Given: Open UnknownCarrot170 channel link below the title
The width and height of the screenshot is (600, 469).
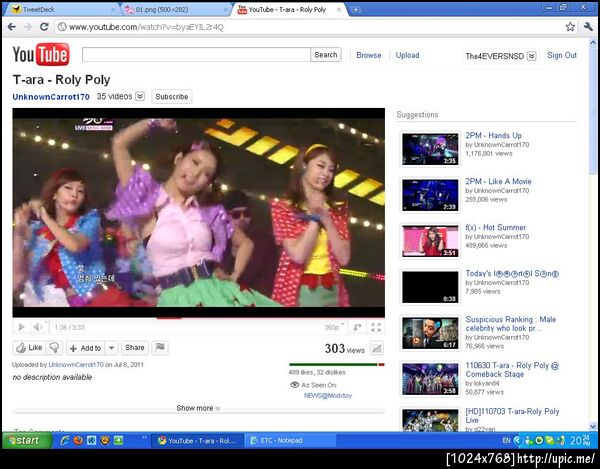Looking at the screenshot, I should click(51, 97).
